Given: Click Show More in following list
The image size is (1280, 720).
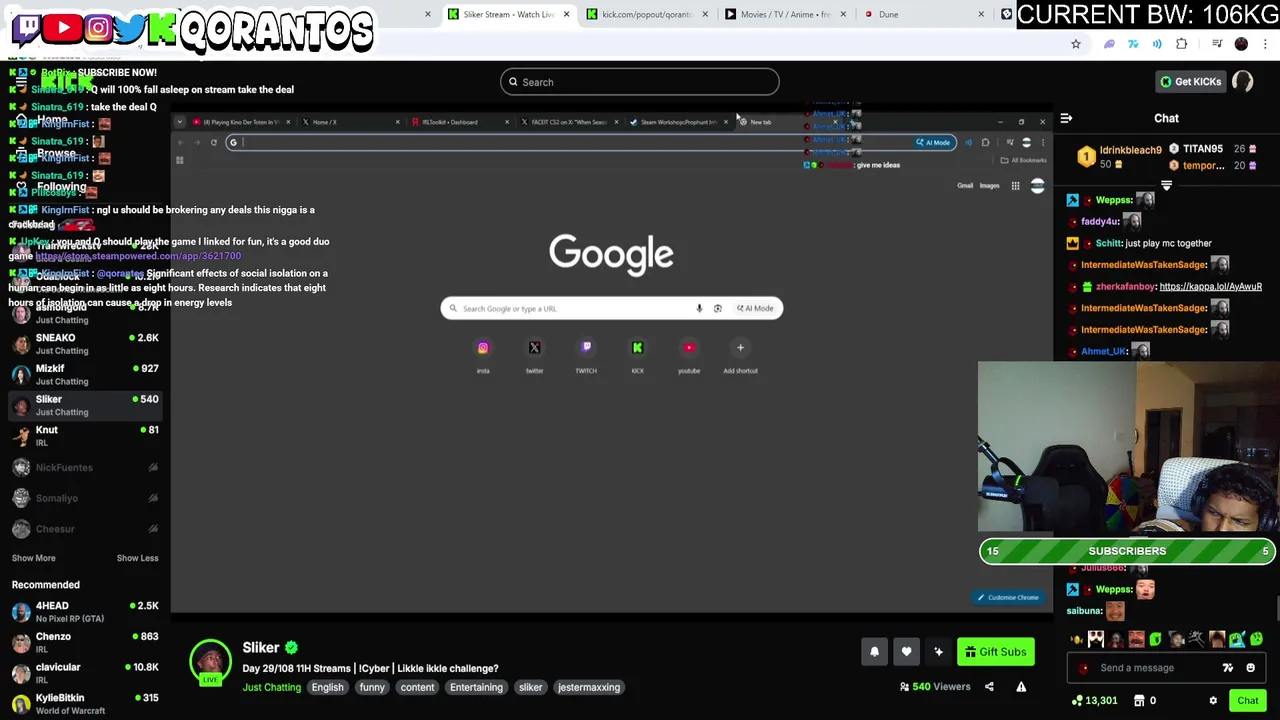Looking at the screenshot, I should point(34,558).
